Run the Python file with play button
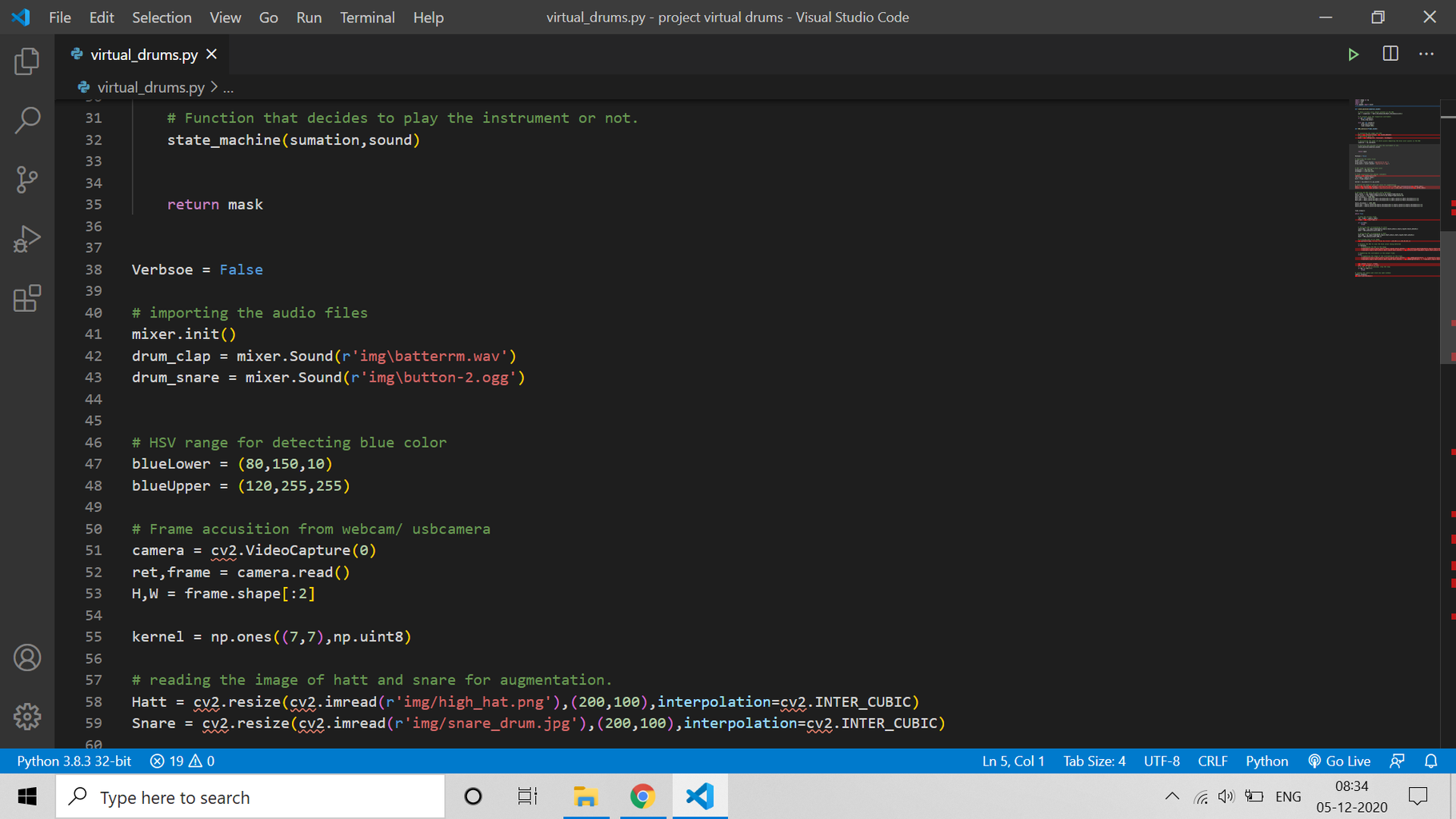Image resolution: width=1456 pixels, height=819 pixels. tap(1353, 54)
